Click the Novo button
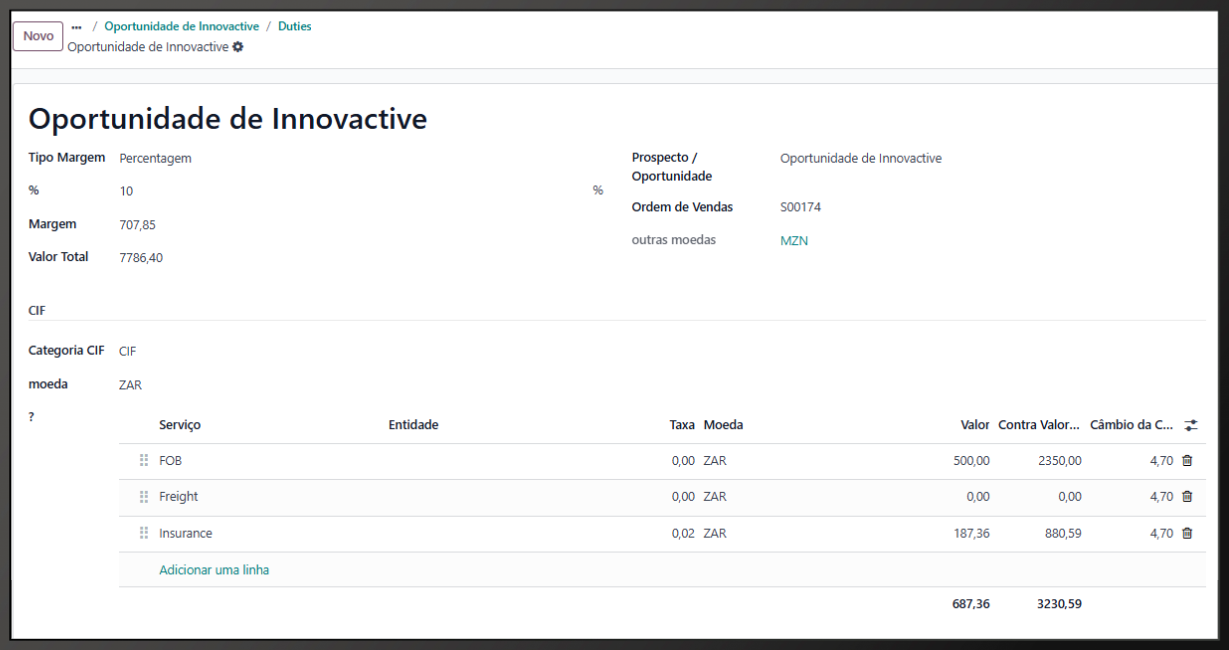 [x=38, y=36]
